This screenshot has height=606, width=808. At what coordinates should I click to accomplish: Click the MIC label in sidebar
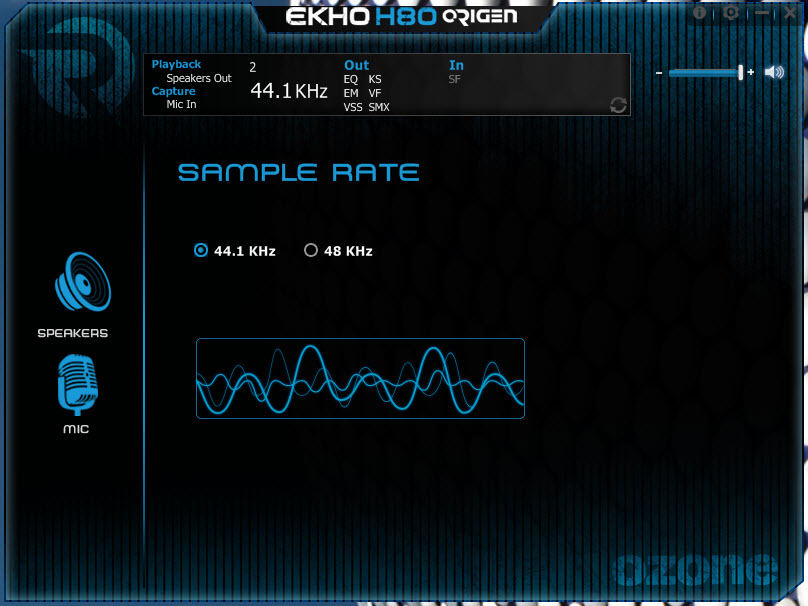(x=76, y=429)
